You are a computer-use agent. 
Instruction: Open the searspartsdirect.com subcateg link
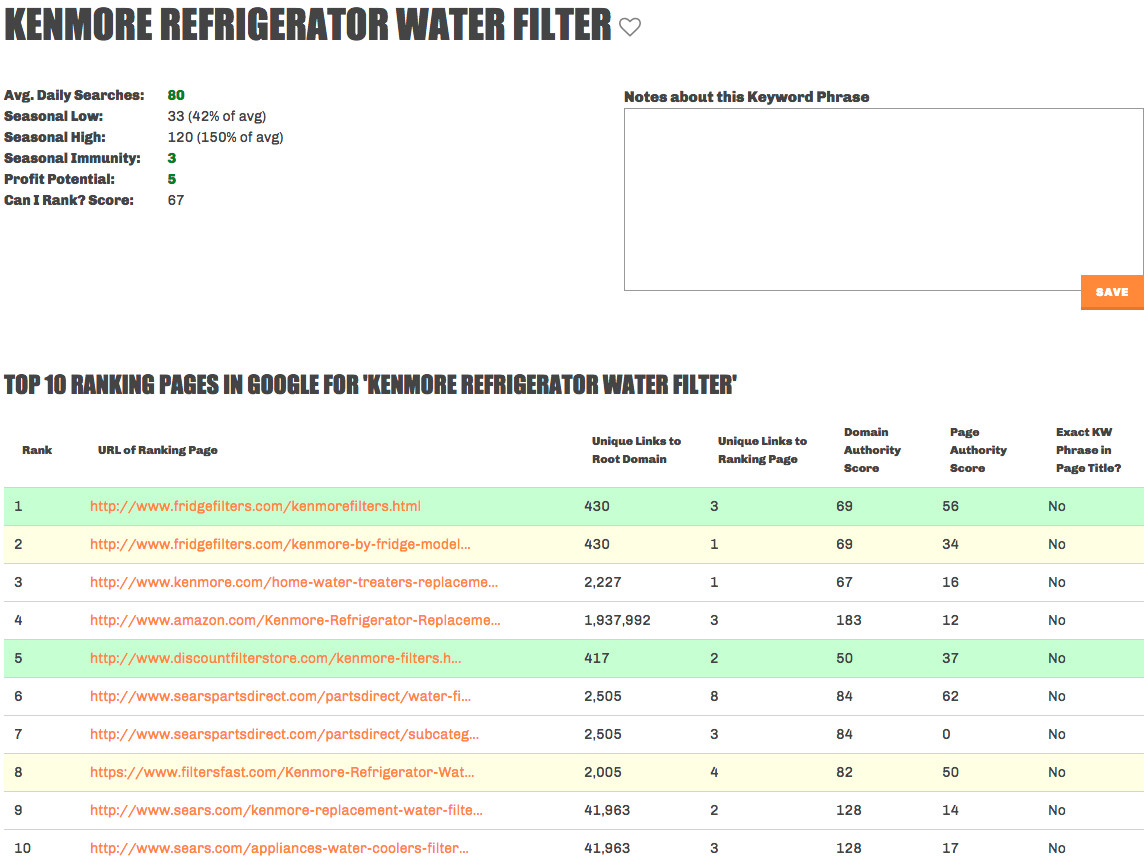coord(285,734)
